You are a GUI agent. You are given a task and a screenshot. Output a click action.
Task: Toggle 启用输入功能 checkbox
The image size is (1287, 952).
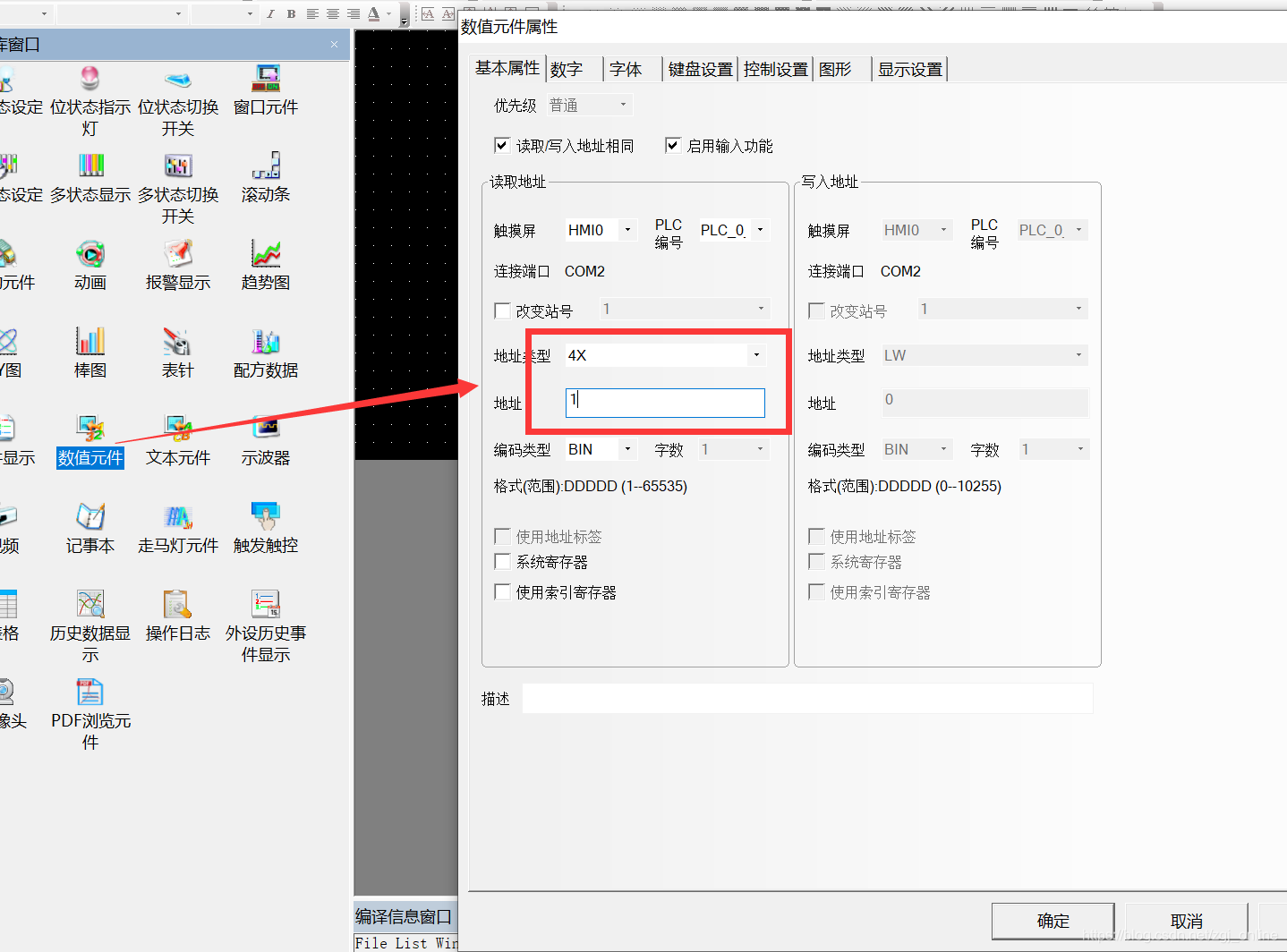pos(673,145)
